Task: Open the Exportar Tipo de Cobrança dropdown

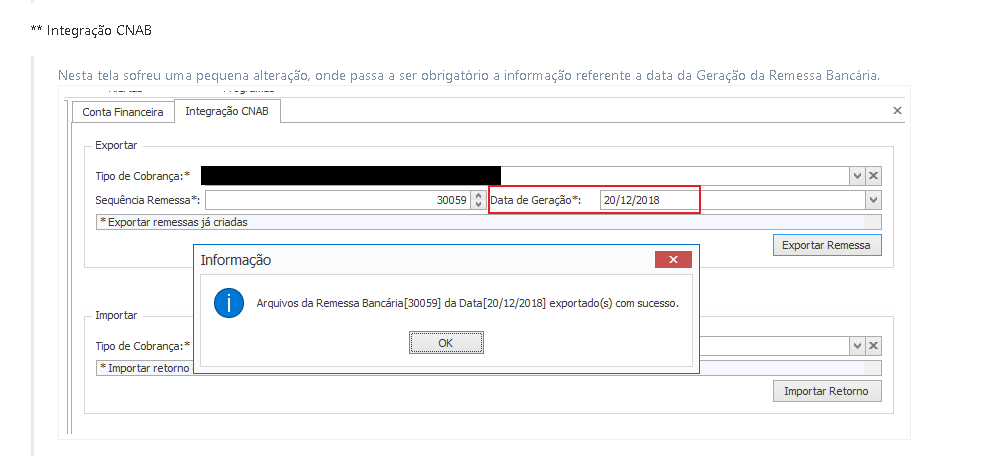Action: [x=857, y=176]
